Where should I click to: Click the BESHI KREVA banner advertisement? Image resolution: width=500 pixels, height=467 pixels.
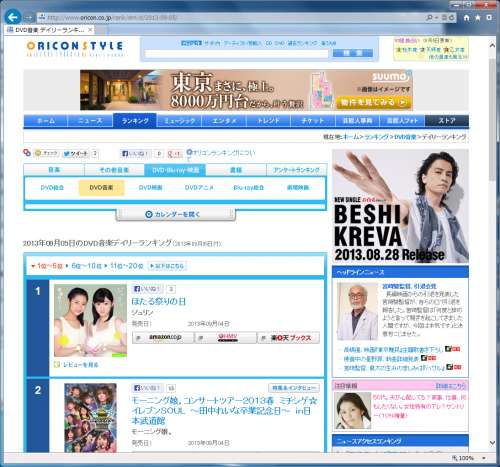point(400,206)
